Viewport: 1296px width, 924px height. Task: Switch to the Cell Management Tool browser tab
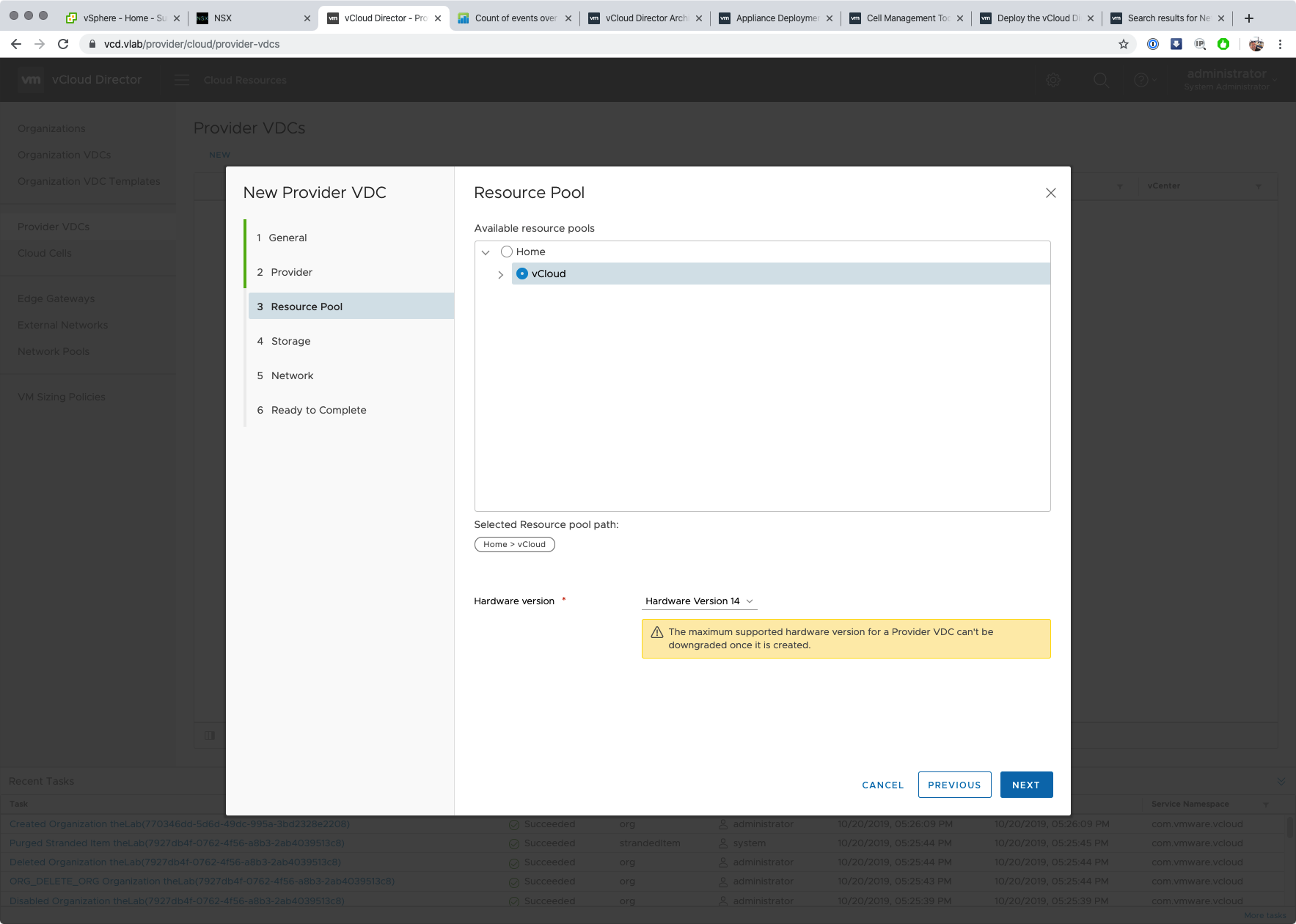pyautogui.click(x=906, y=18)
